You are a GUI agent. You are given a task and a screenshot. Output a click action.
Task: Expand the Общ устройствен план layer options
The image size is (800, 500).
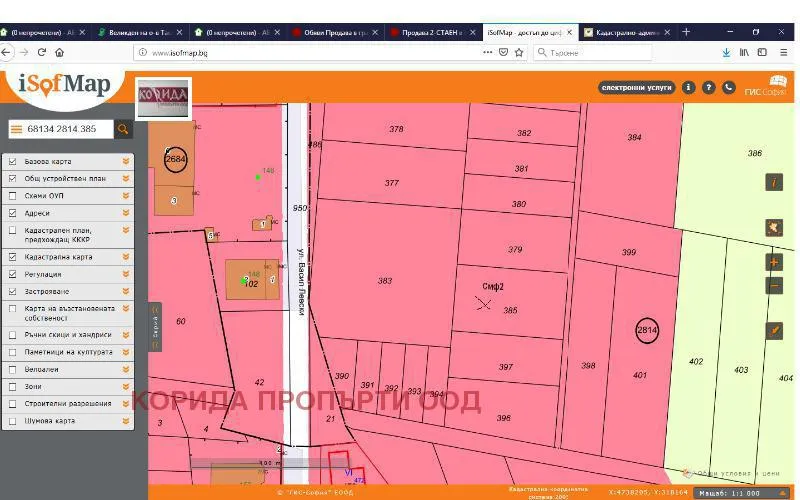coord(126,179)
